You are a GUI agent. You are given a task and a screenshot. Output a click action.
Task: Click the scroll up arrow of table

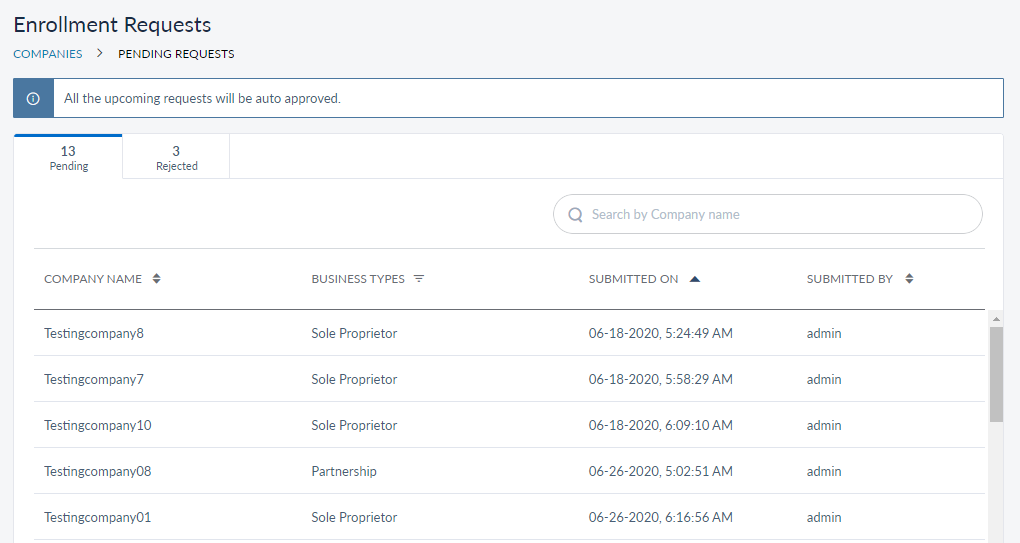995,318
